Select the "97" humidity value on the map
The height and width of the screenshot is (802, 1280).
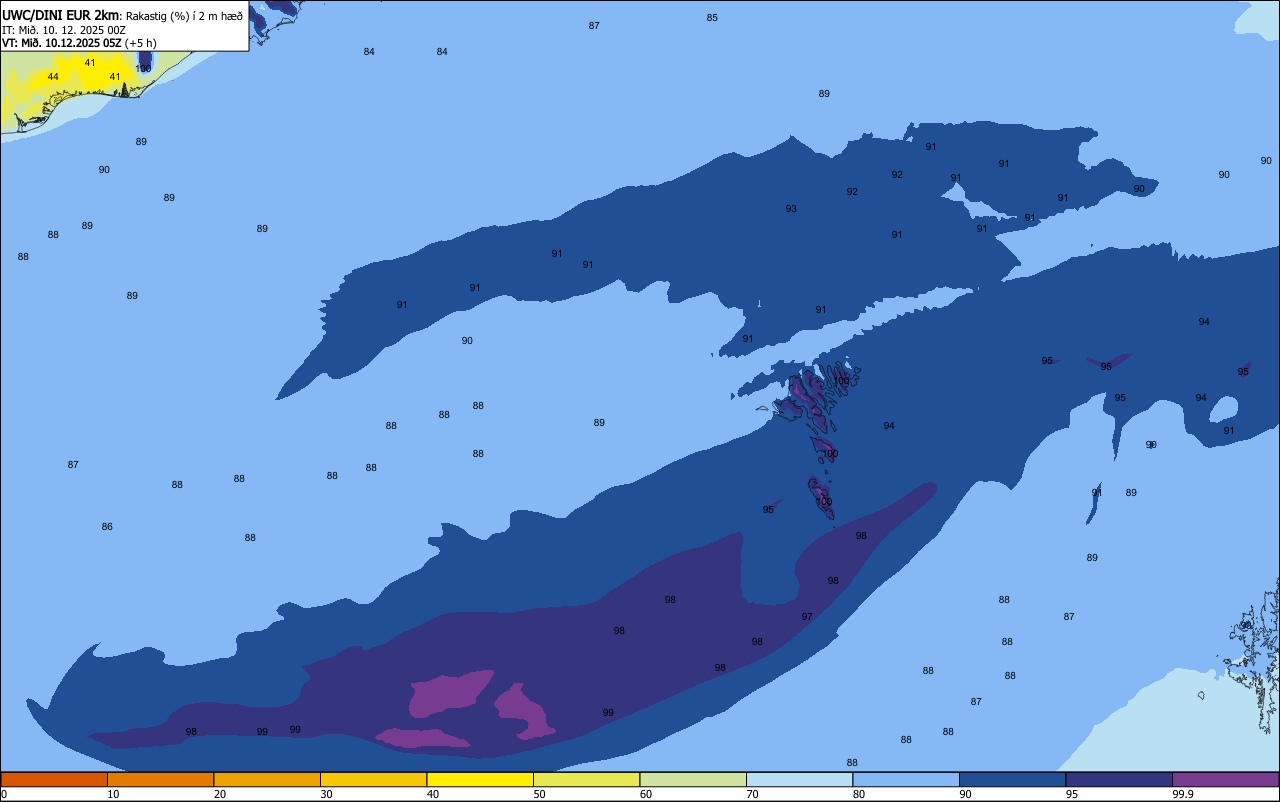(807, 617)
